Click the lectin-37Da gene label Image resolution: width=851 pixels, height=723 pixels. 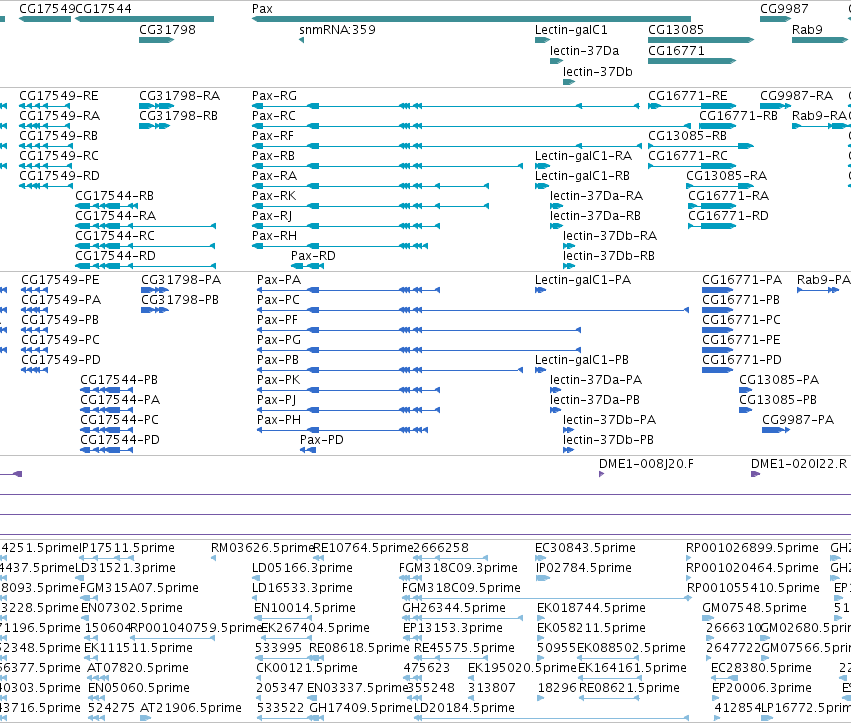click(585, 51)
